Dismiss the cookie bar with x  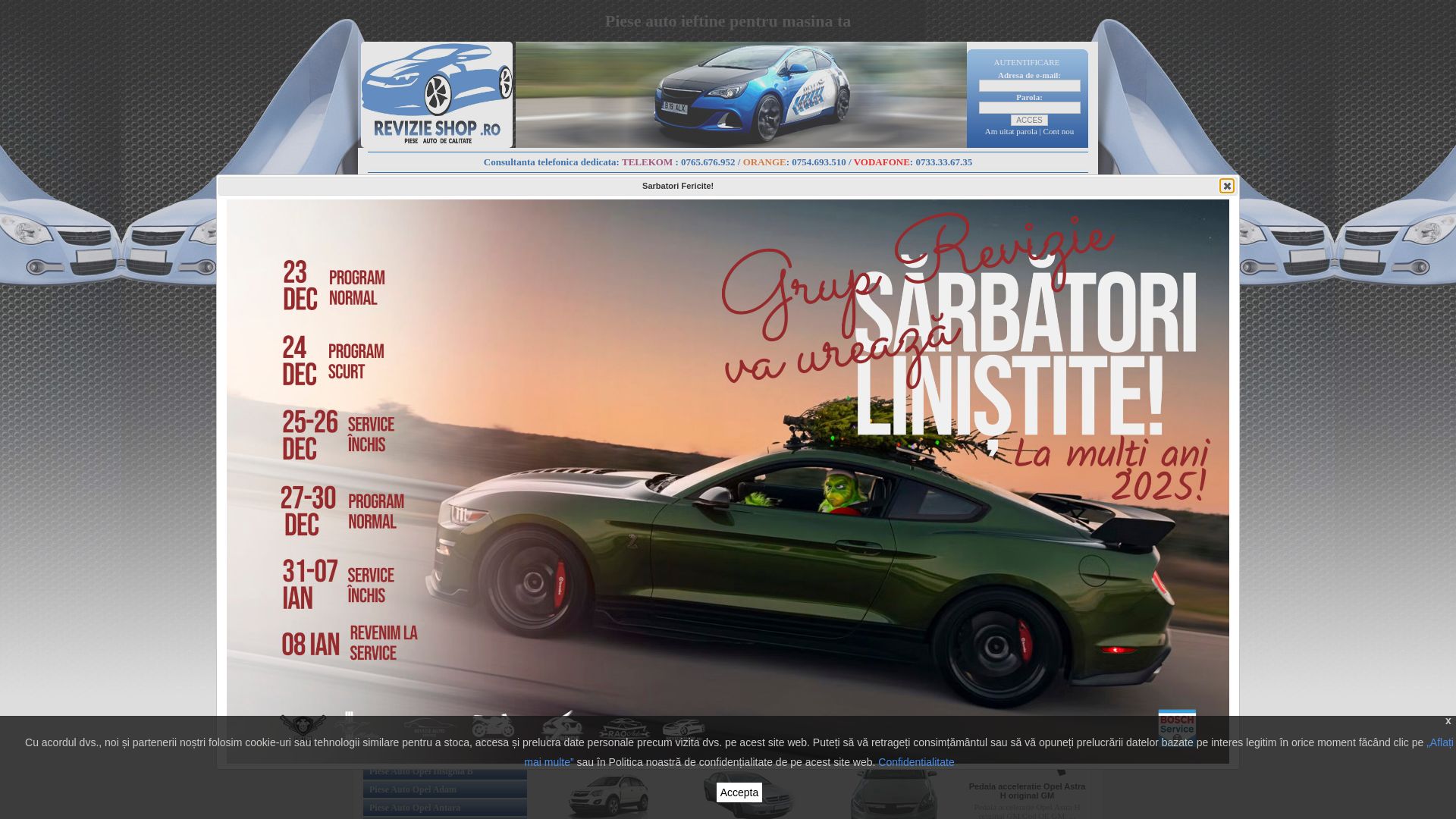(x=1448, y=721)
